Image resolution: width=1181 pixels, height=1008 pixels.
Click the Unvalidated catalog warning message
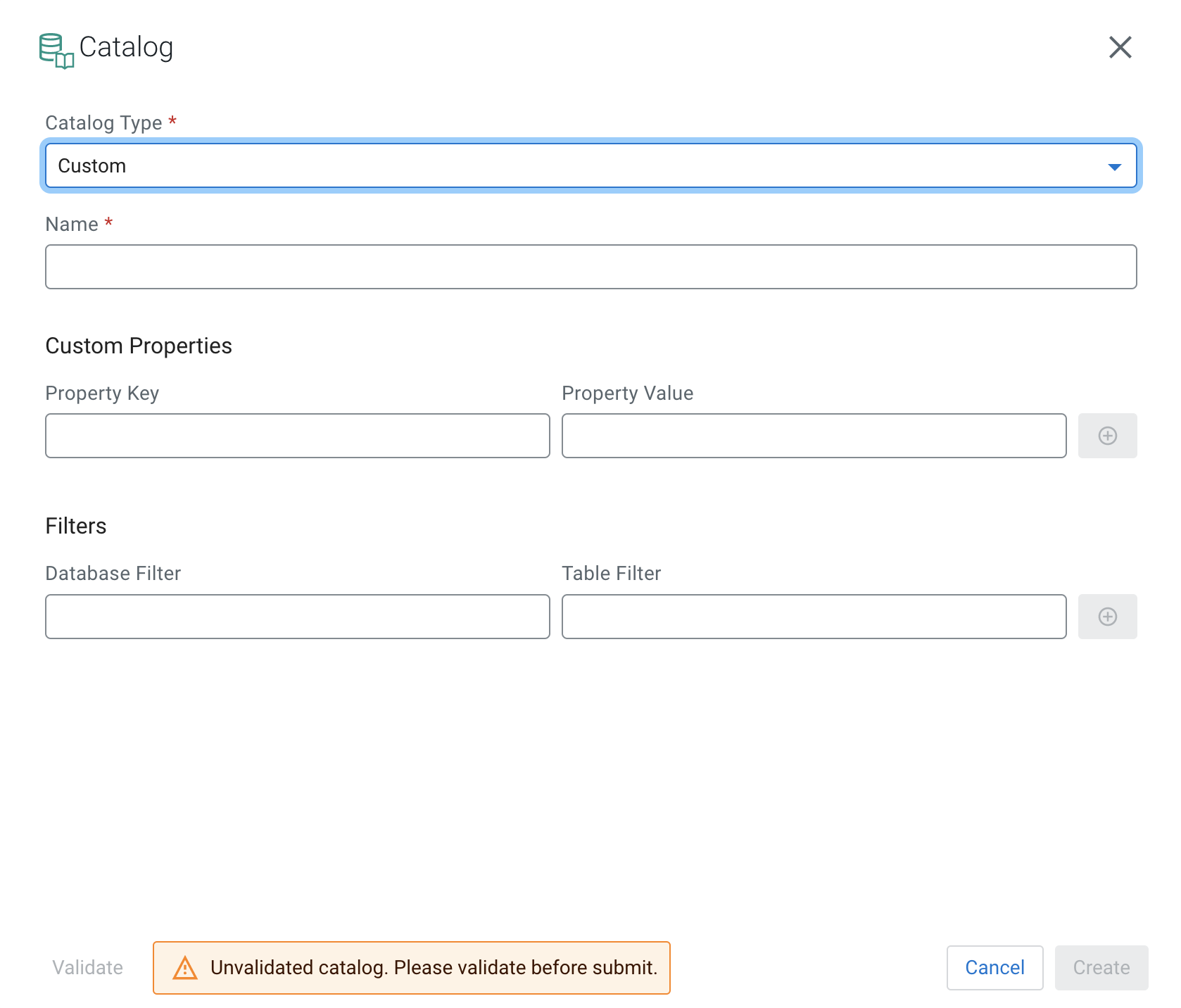(434, 968)
